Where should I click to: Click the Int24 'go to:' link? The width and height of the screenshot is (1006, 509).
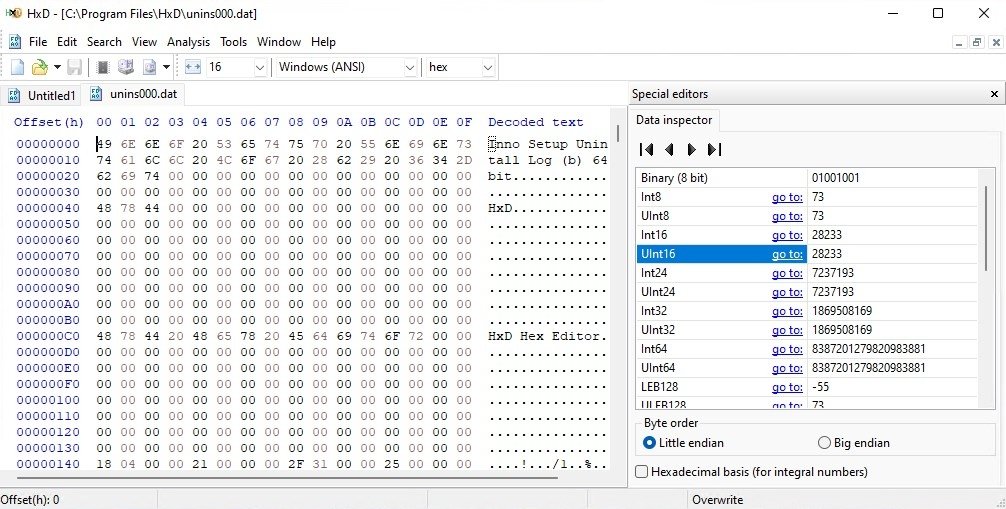point(787,273)
